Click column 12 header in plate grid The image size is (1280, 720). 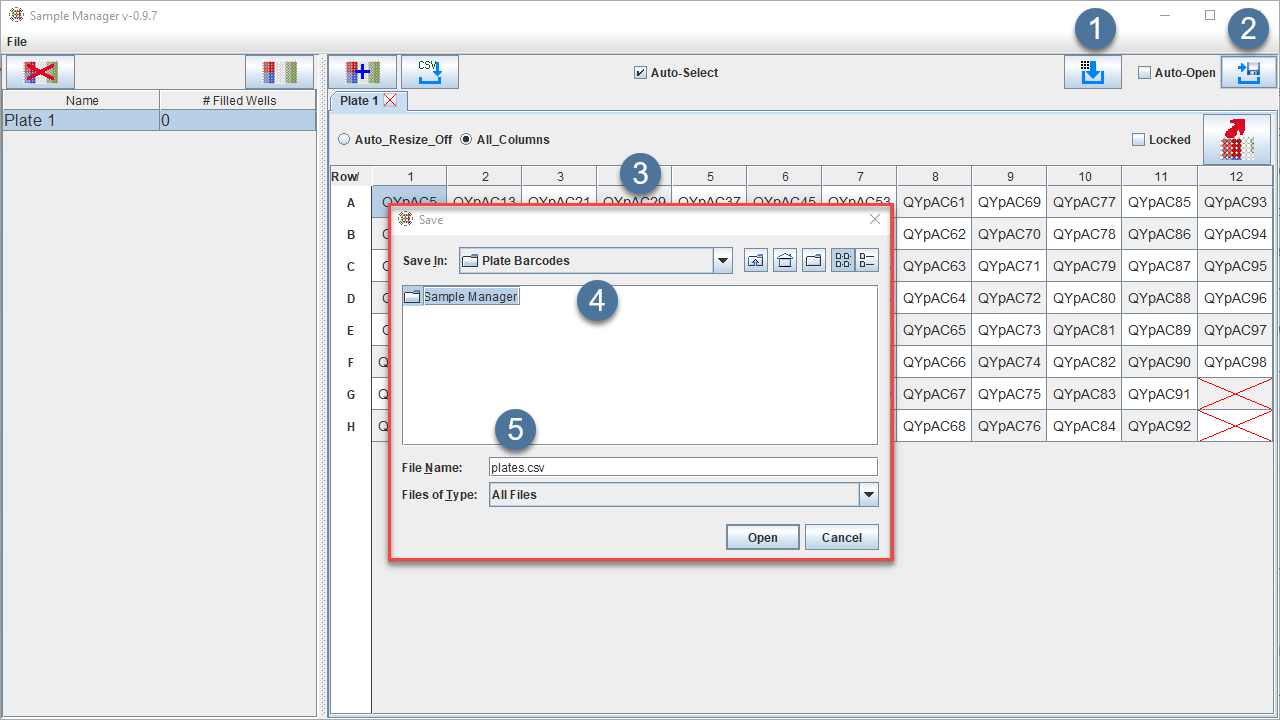point(1236,177)
